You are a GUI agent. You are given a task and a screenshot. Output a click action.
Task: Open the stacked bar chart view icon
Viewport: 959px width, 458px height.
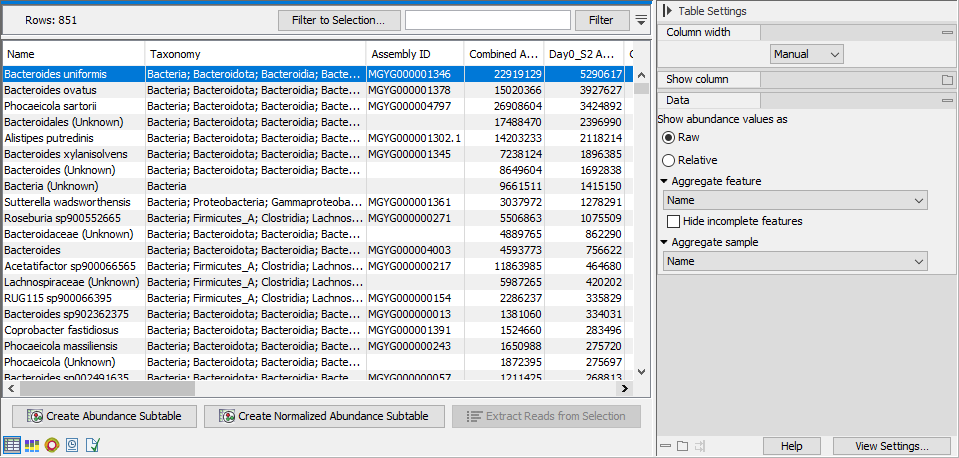click(x=32, y=444)
